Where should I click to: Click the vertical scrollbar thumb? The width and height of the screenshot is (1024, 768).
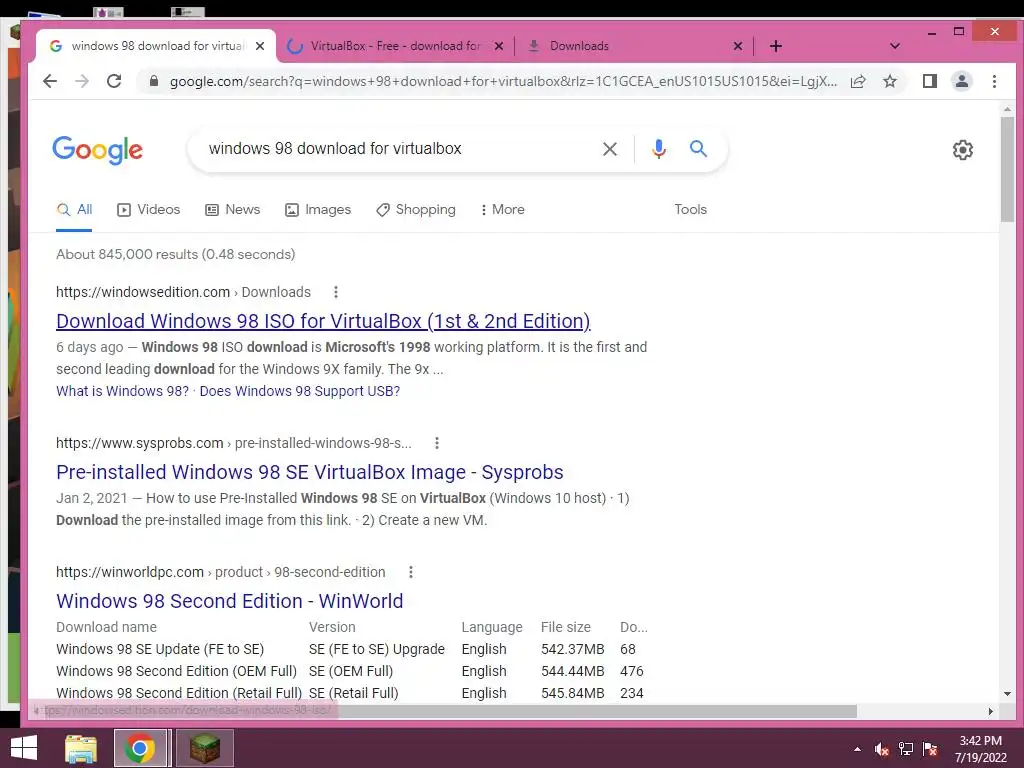tap(1007, 170)
